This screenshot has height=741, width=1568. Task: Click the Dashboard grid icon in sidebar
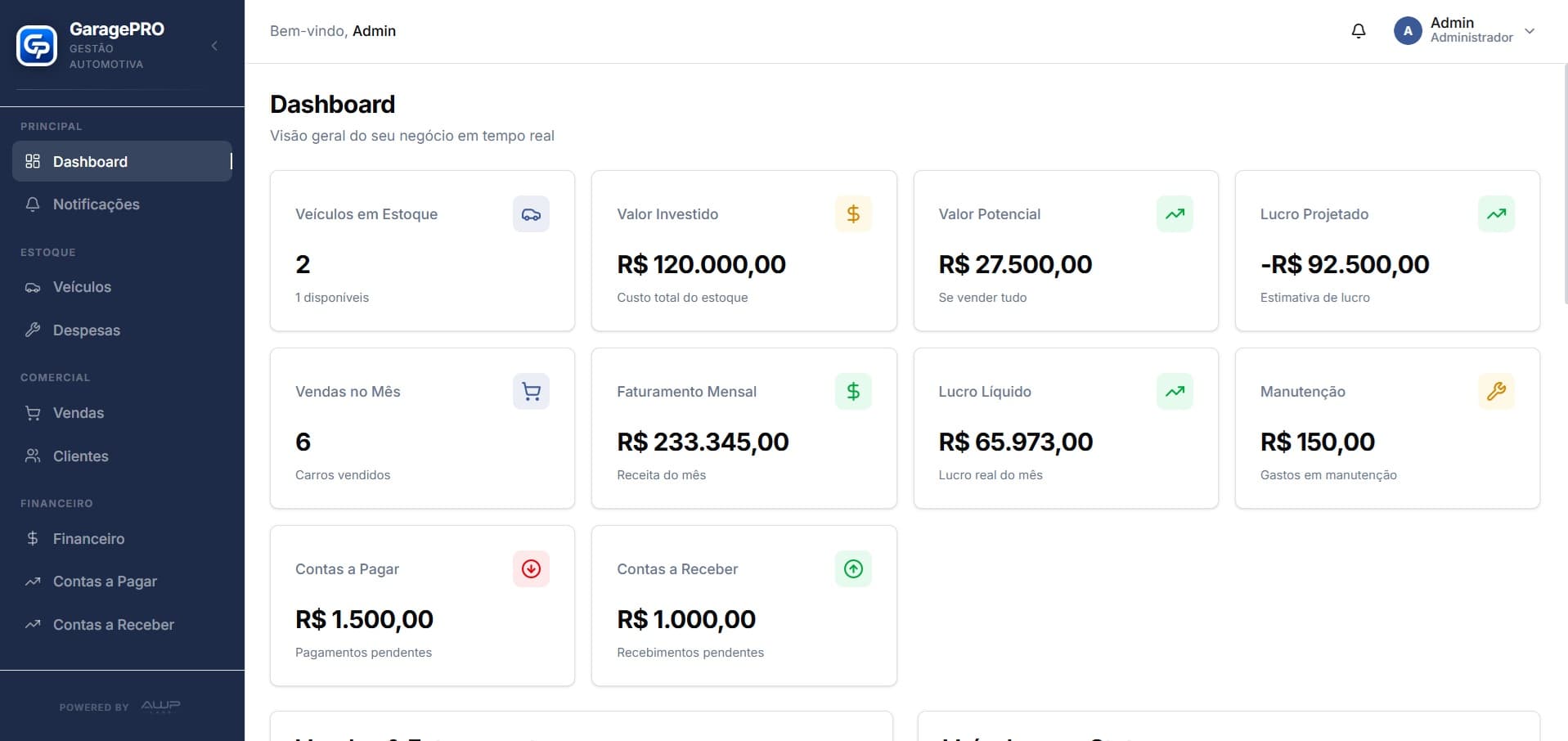33,161
